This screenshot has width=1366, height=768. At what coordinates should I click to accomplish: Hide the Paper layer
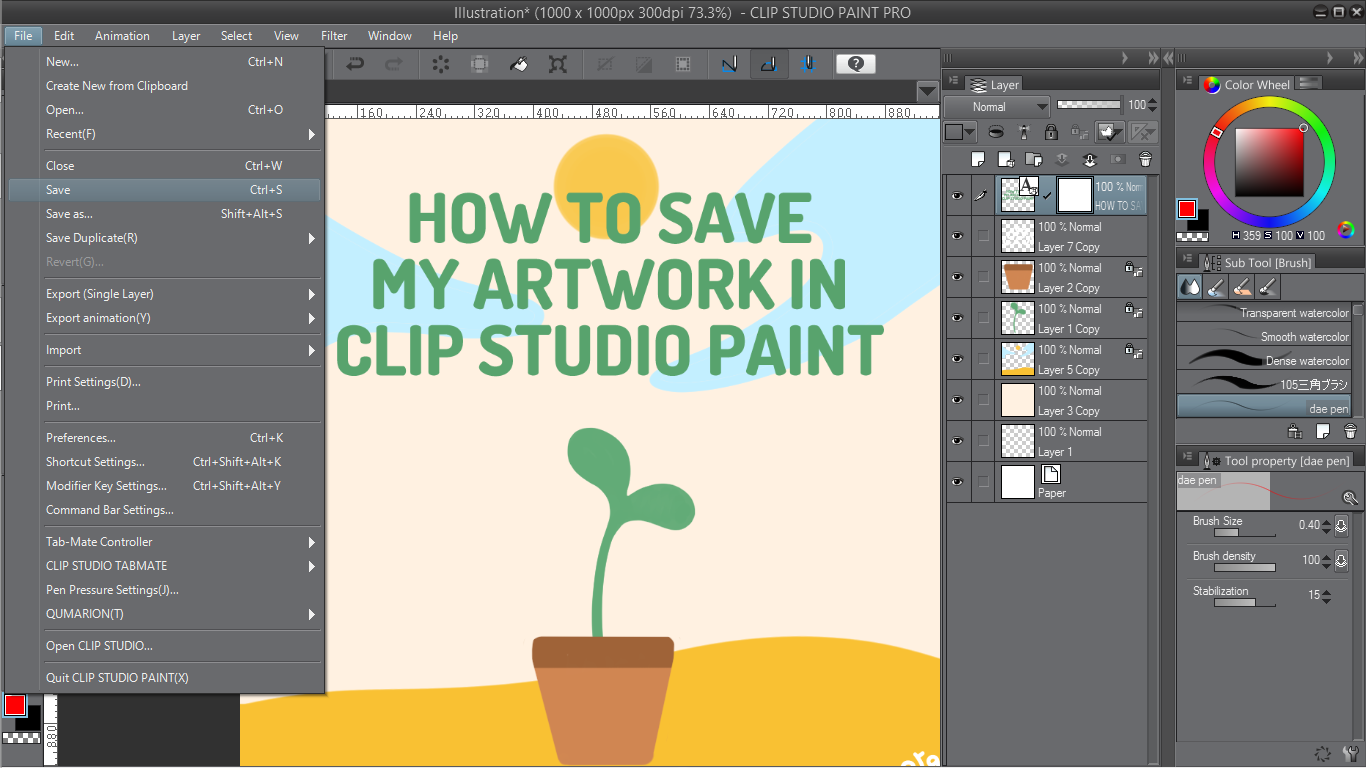[x=957, y=481]
